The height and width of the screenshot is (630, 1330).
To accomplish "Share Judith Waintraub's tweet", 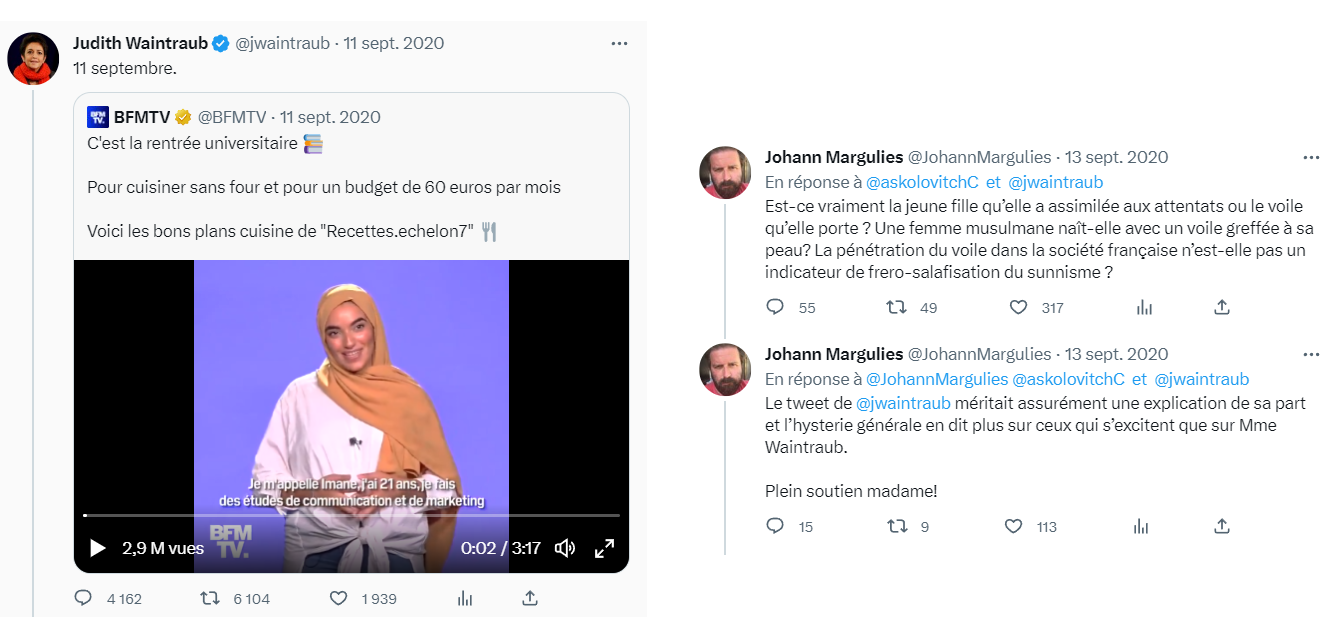I will [x=530, y=598].
